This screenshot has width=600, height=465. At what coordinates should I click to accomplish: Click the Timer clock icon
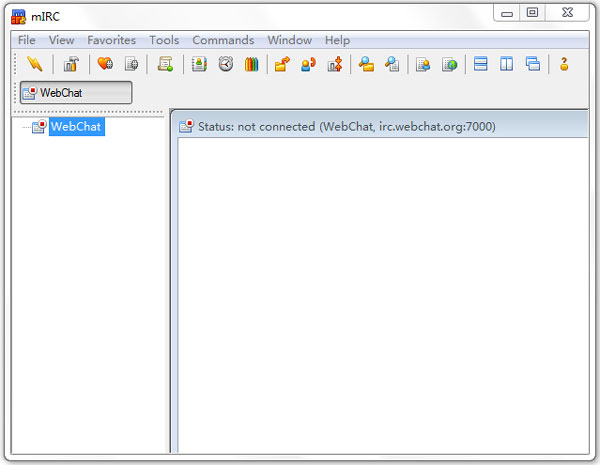pyautogui.click(x=226, y=65)
